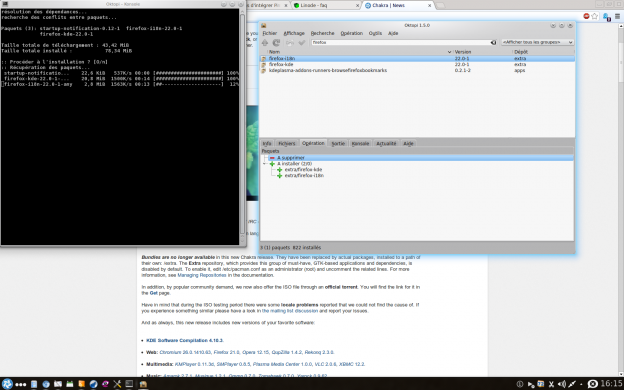Switch to the Info tab
This screenshot has width=624, height=390.
267,143
